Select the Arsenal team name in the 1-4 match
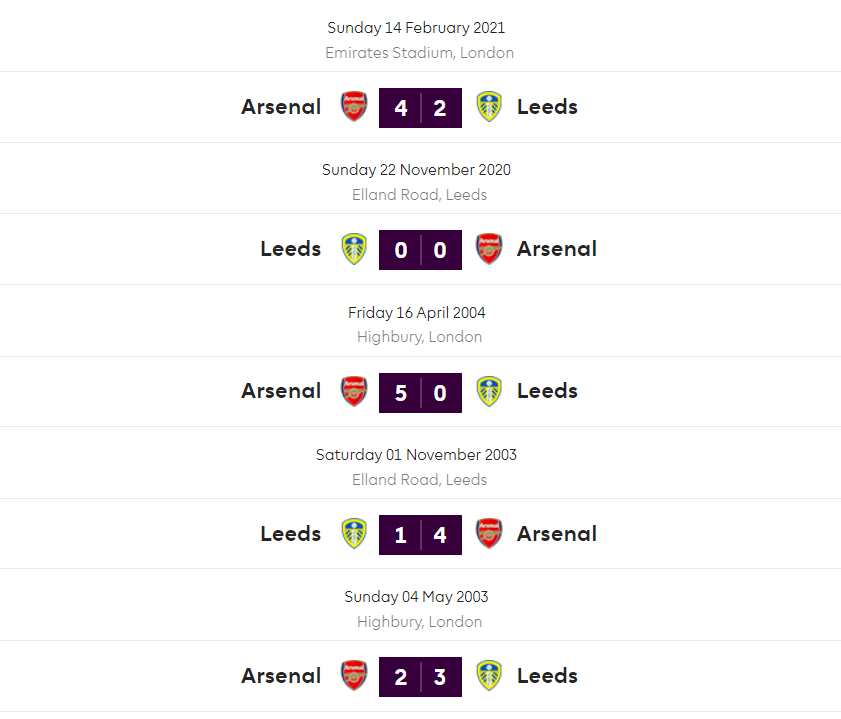This screenshot has height=719, width=841. [x=556, y=534]
